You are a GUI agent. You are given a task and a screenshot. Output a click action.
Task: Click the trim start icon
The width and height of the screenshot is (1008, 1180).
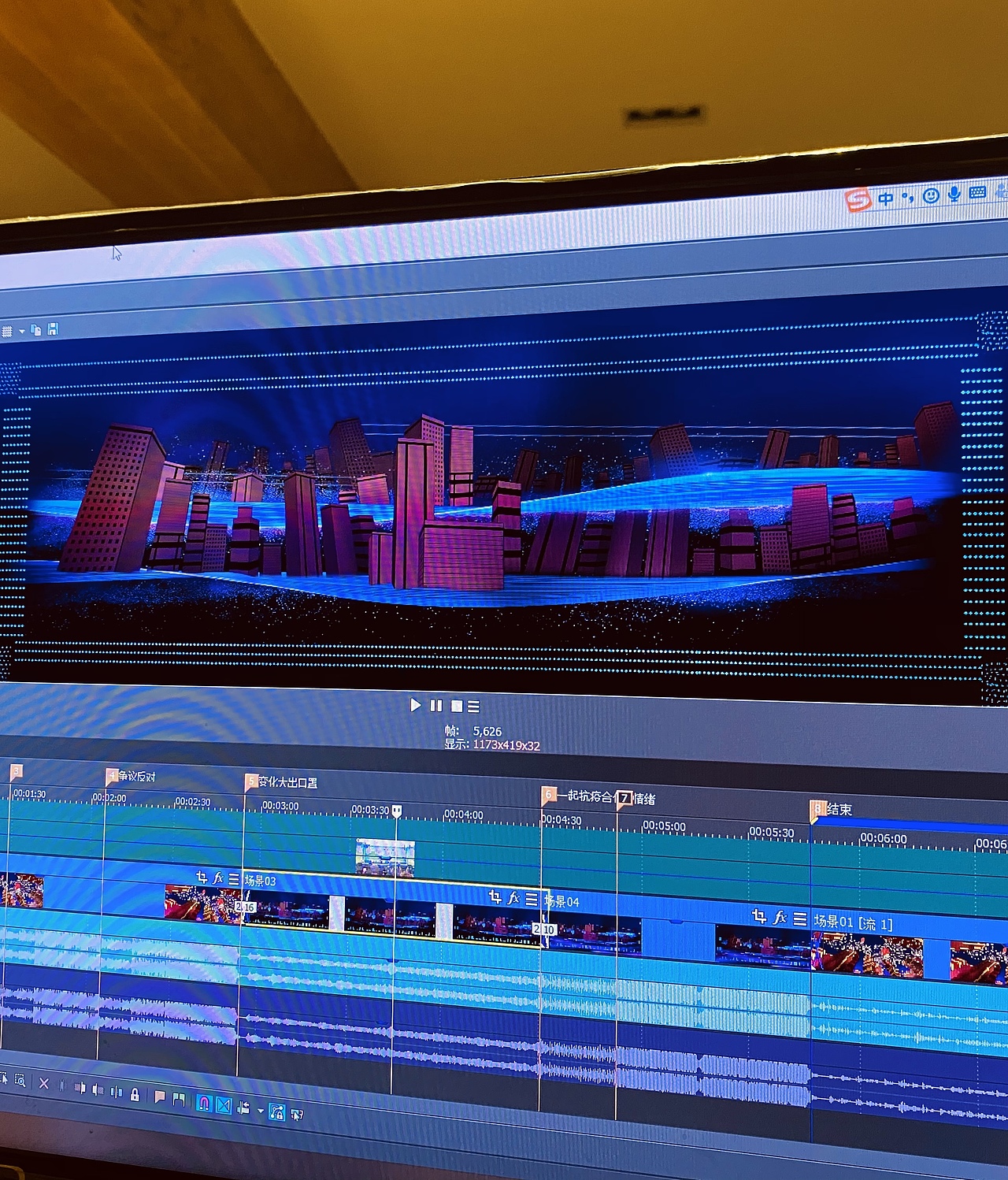80,1087
